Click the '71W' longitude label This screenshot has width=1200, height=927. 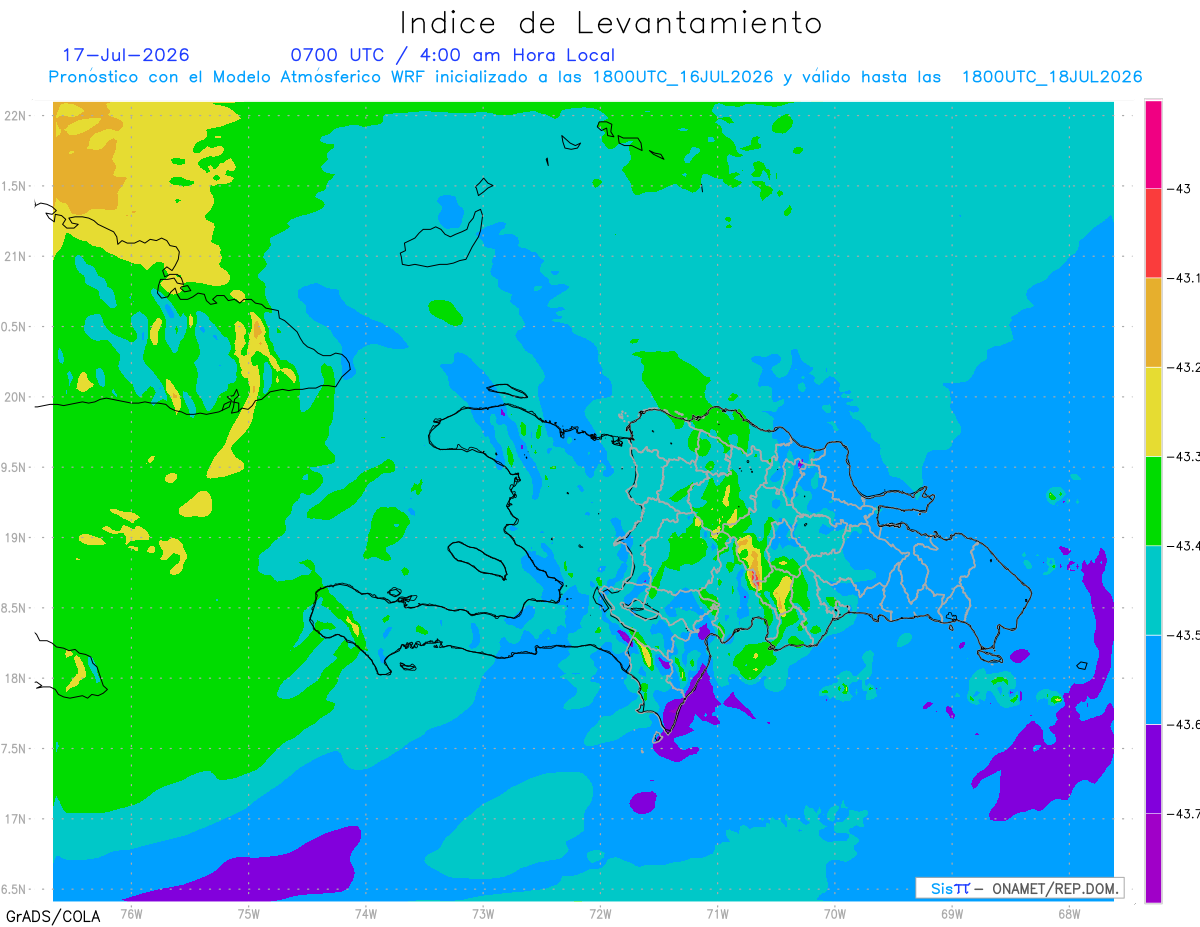click(x=717, y=912)
